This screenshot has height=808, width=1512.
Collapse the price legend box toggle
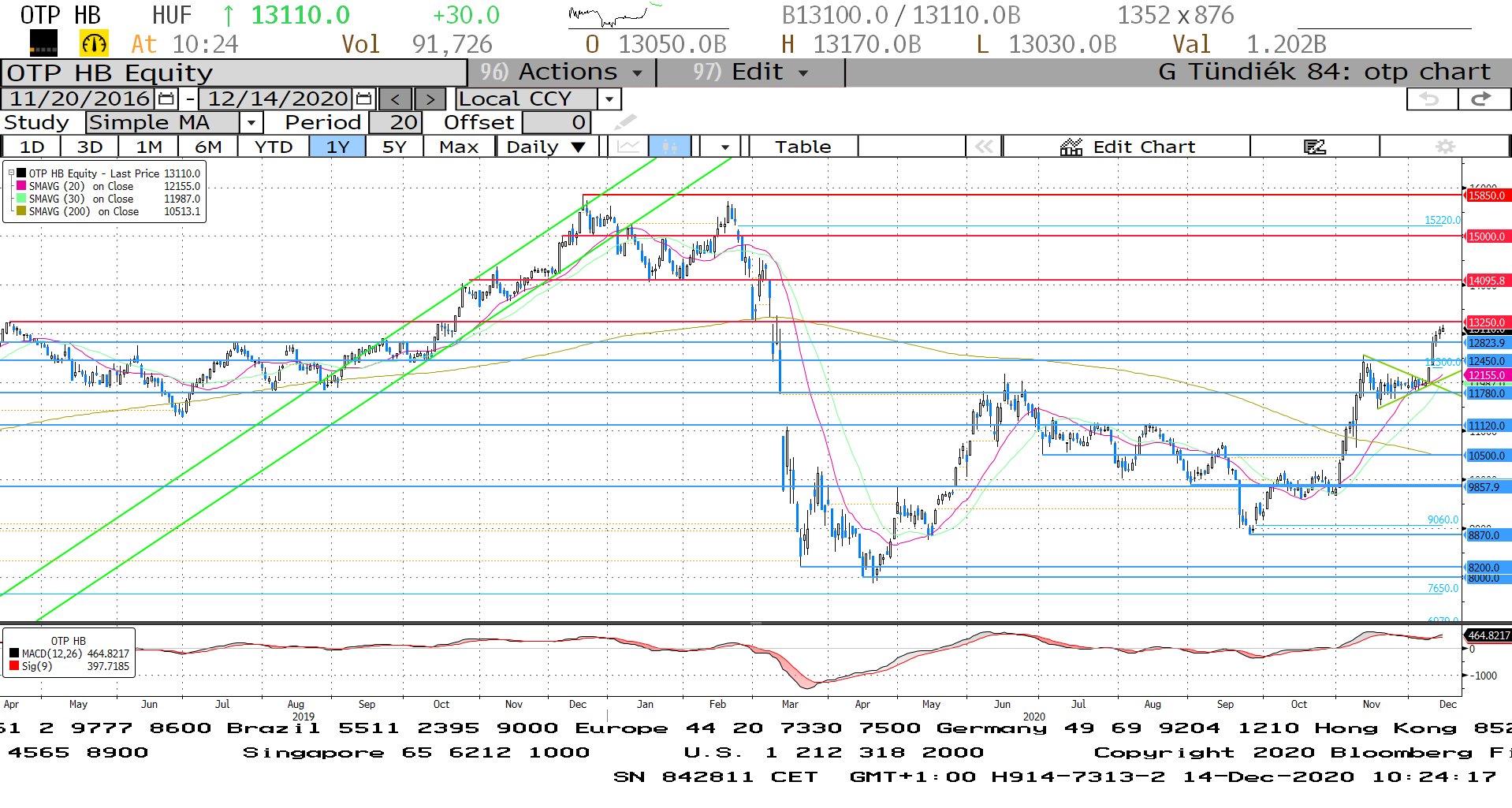(11, 173)
